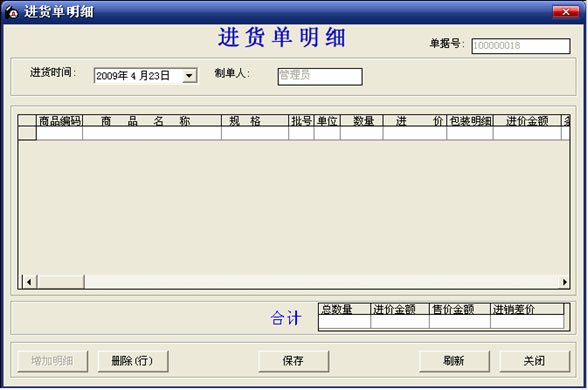This screenshot has height=390, width=588.
Task: Click the empty 商品编码 cell in first row
Action: (x=59, y=133)
